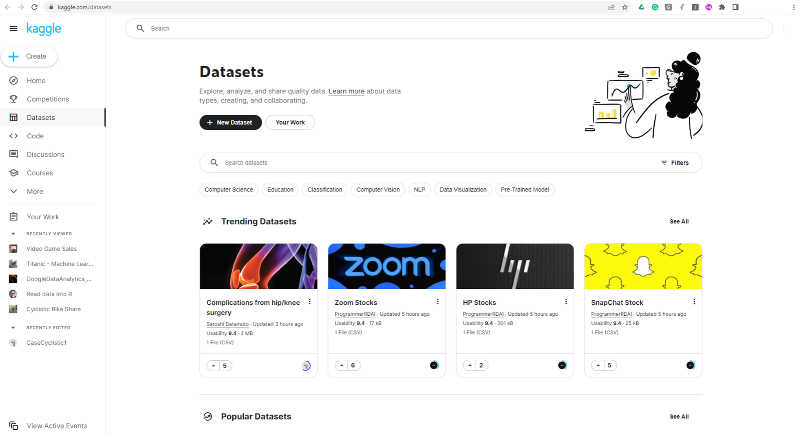Select the Classification tag chip
Image resolution: width=800 pixels, height=435 pixels.
(x=324, y=190)
